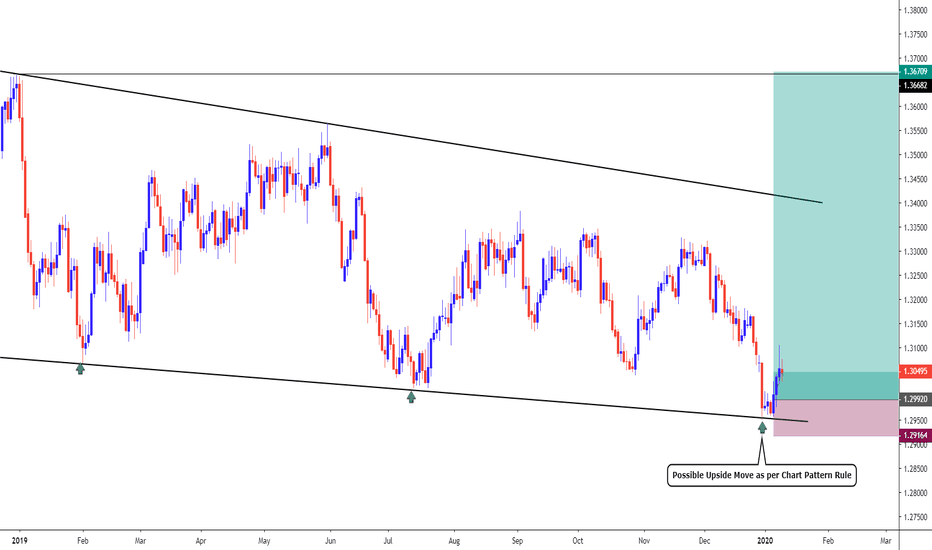This screenshot has height=550, width=932.
Task: Click the green up arrow below February 2019 low
Action: click(x=81, y=369)
